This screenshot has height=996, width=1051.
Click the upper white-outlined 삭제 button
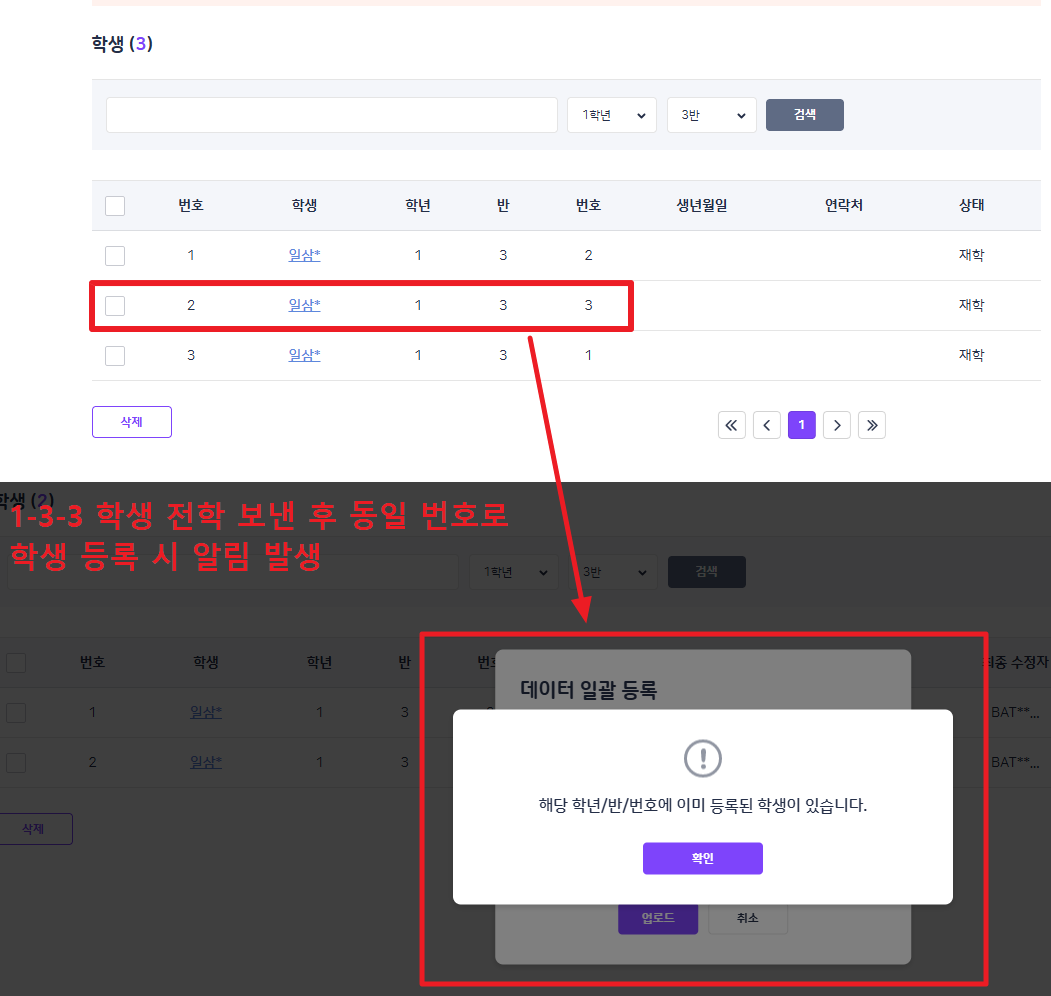point(132,422)
